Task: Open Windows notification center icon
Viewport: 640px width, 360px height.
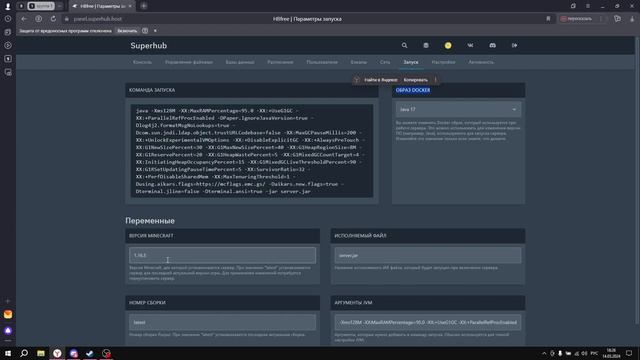Action: [x=629, y=353]
